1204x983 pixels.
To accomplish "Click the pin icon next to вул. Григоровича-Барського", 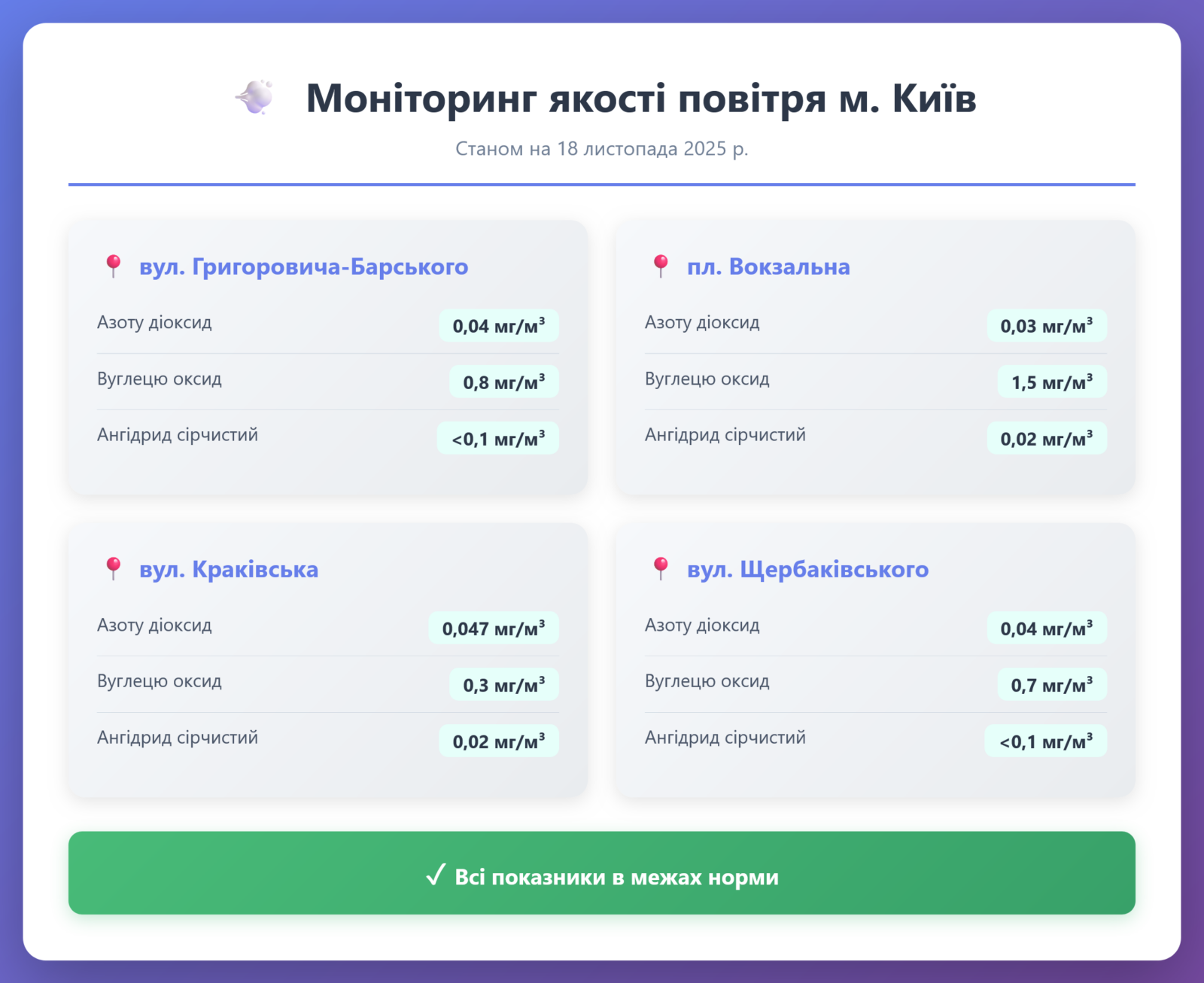I will click(x=114, y=266).
